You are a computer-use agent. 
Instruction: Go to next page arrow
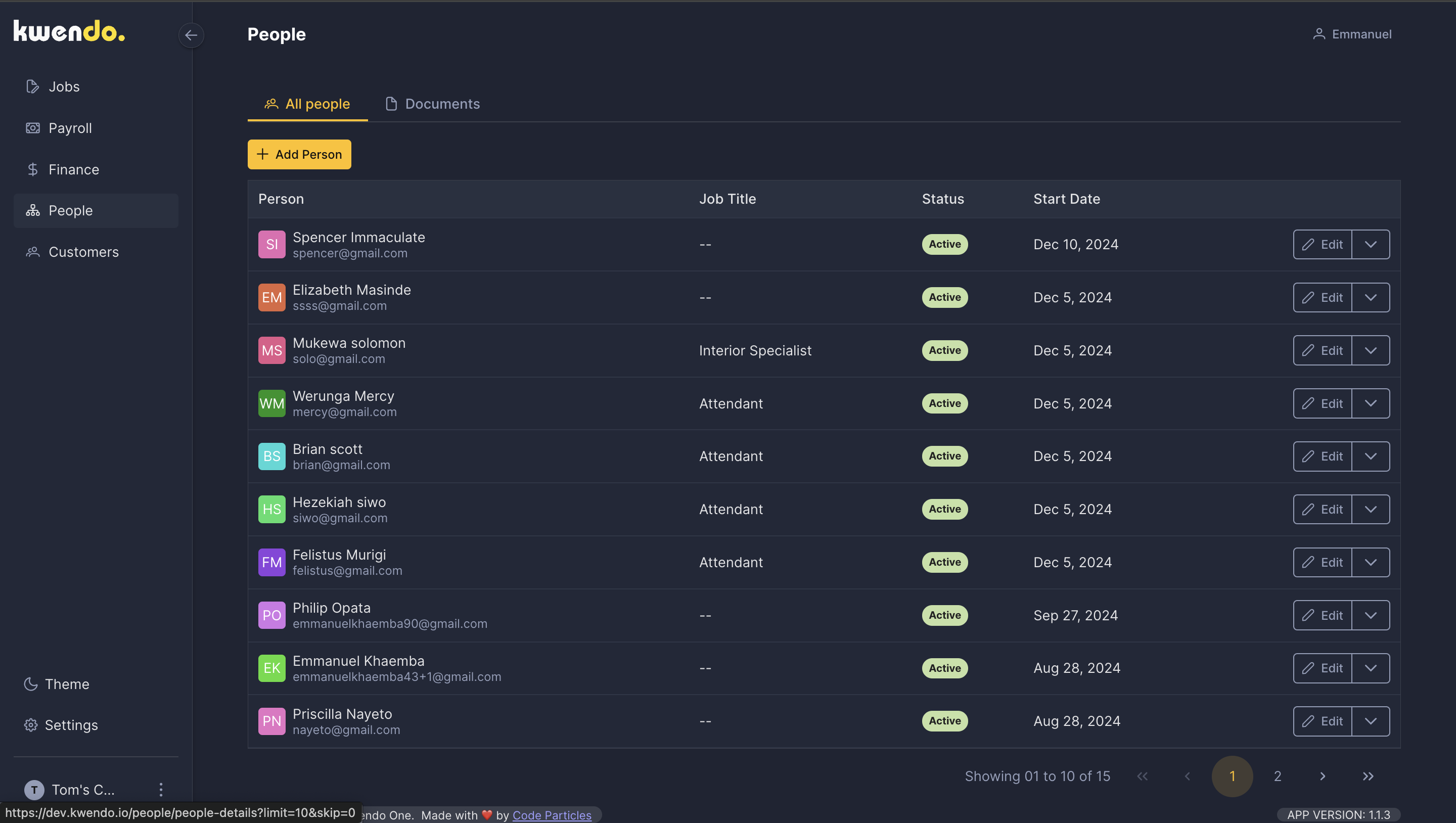point(1323,776)
